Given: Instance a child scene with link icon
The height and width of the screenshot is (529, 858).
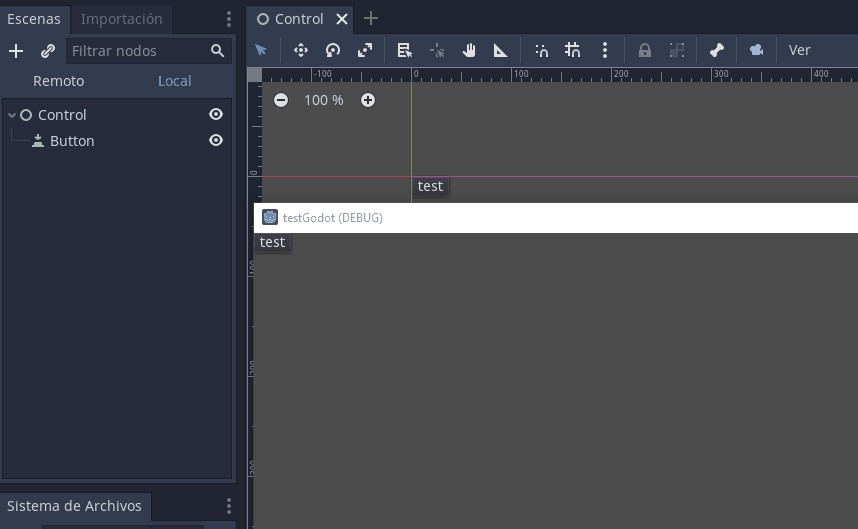Looking at the screenshot, I should click(x=48, y=51).
